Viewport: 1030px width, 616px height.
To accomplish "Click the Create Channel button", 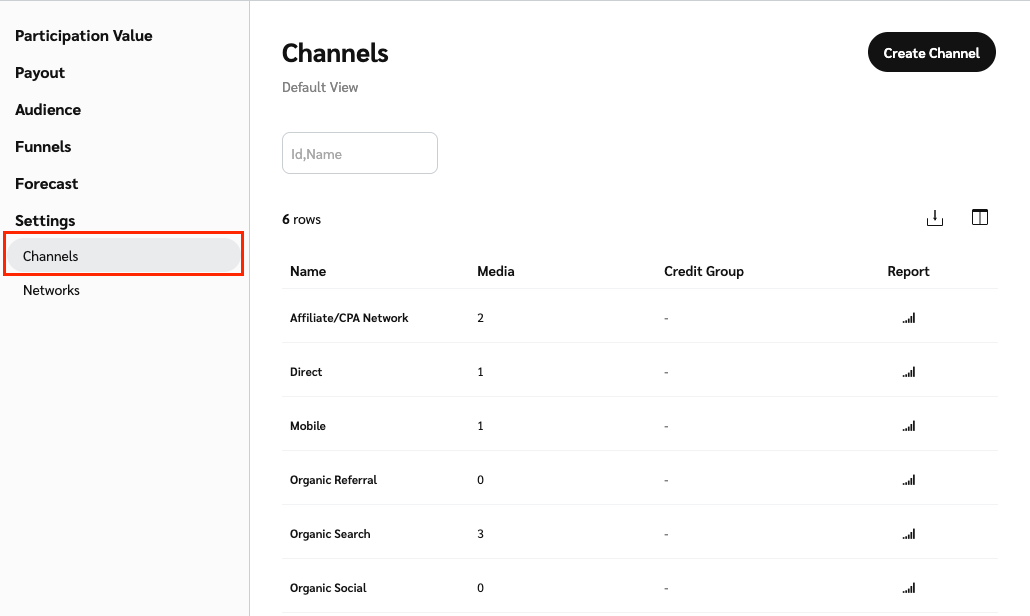I will pos(931,53).
